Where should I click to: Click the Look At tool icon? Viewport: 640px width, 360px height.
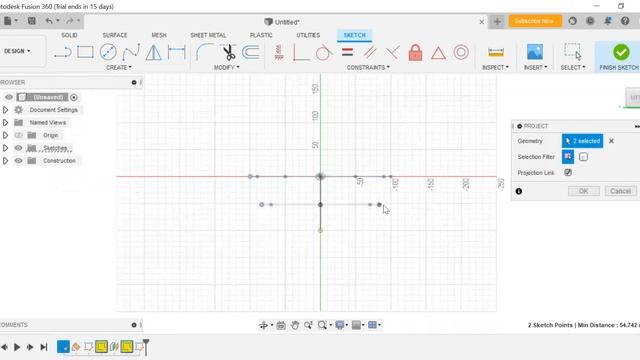(x=281, y=325)
